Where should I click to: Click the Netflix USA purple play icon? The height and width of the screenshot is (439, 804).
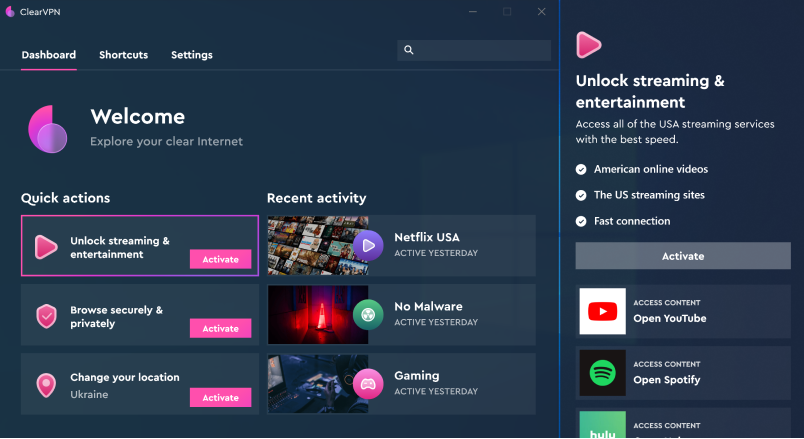[368, 245]
